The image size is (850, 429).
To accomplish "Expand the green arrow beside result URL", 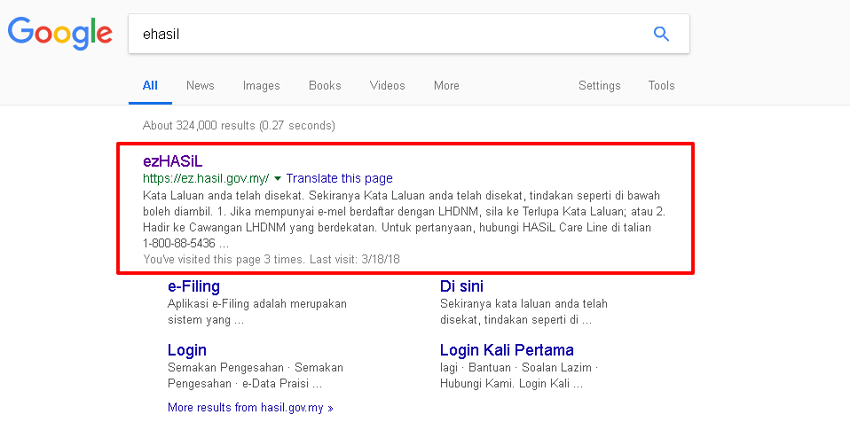I will pos(277,178).
